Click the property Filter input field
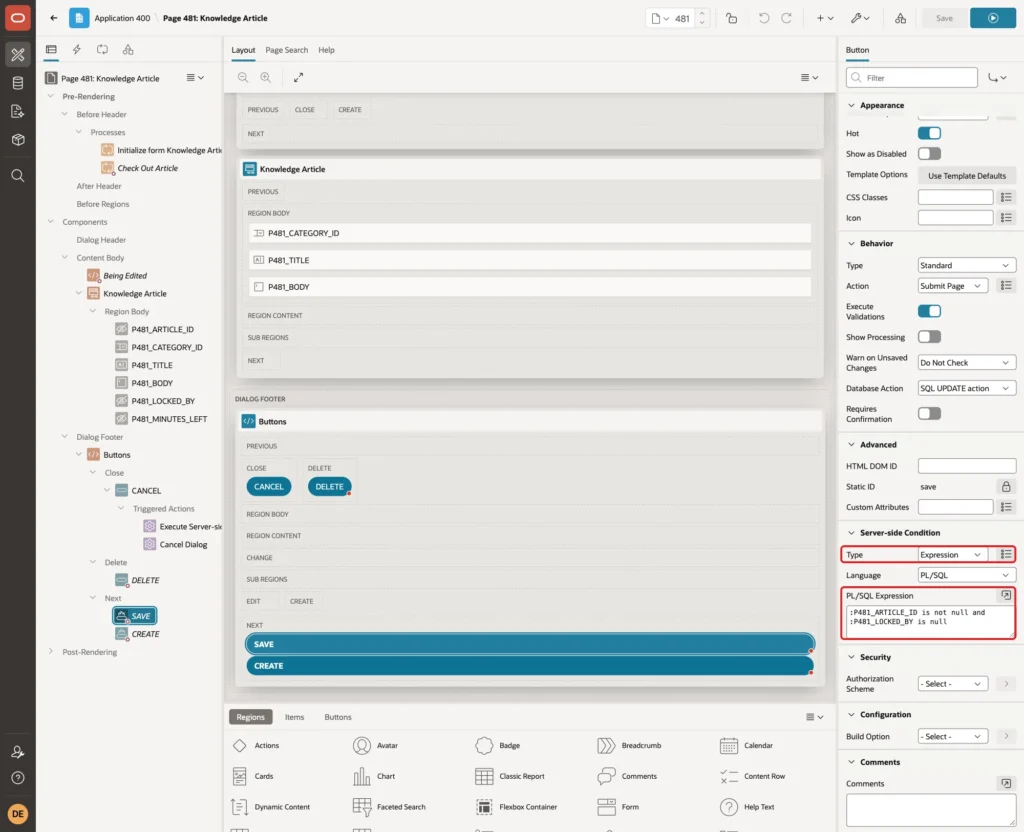Screen dimensions: 1024x832 tap(912, 78)
